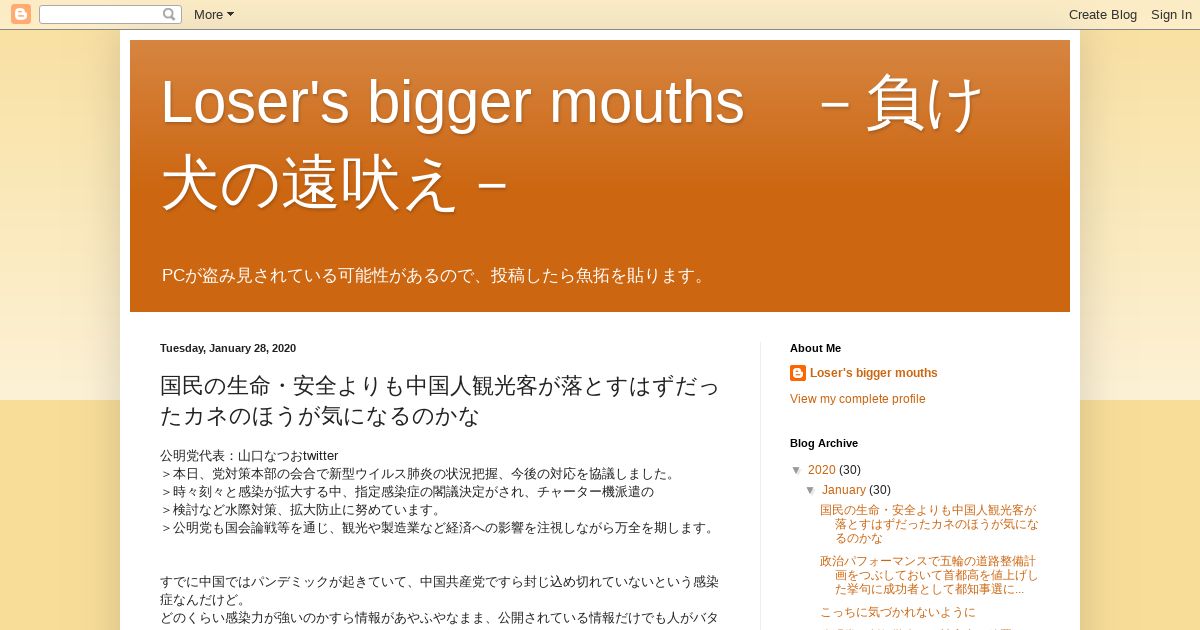
Task: Click the Blogger logo icon
Action: point(21,14)
